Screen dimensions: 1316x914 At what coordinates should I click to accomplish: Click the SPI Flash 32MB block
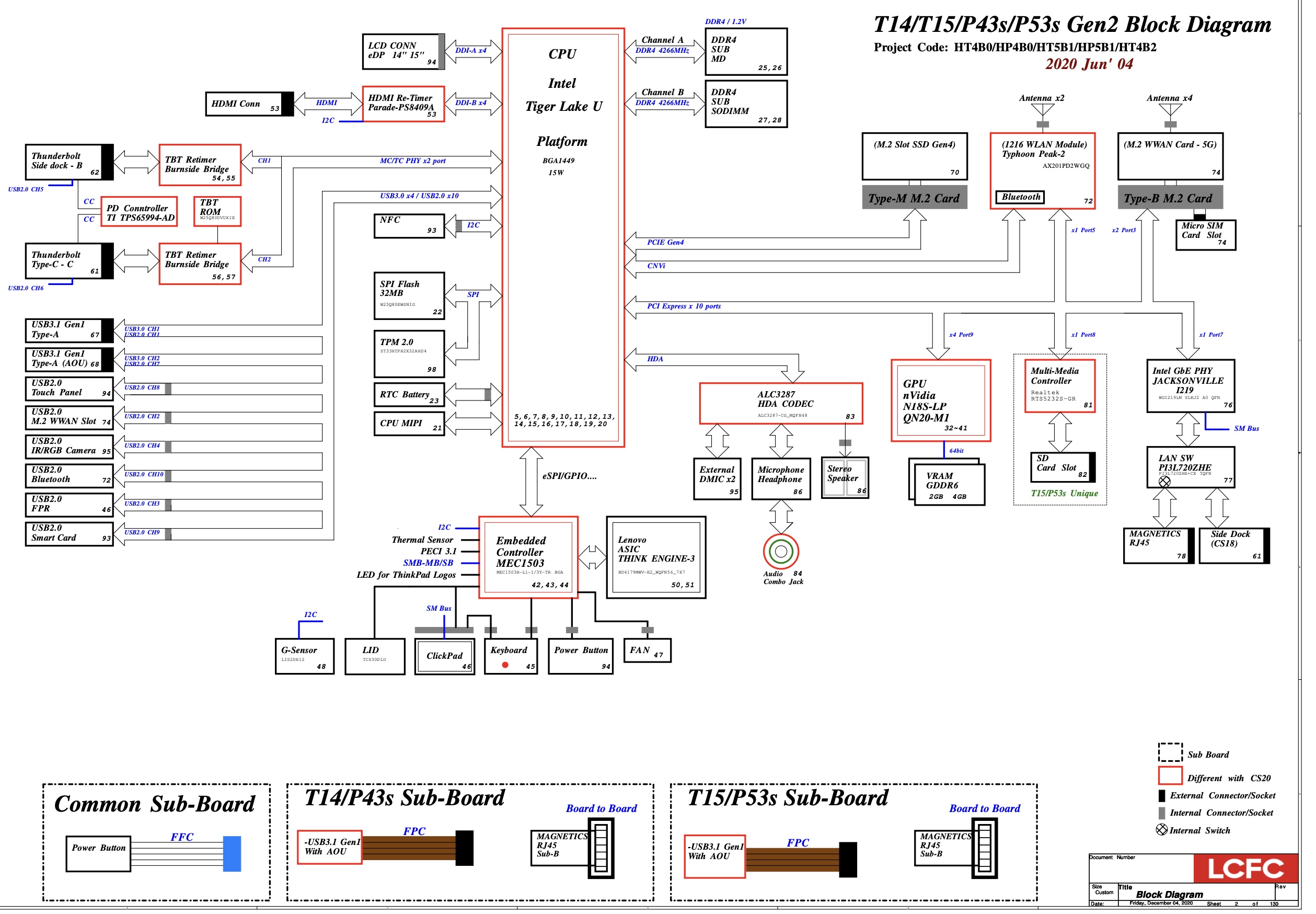pos(409,295)
